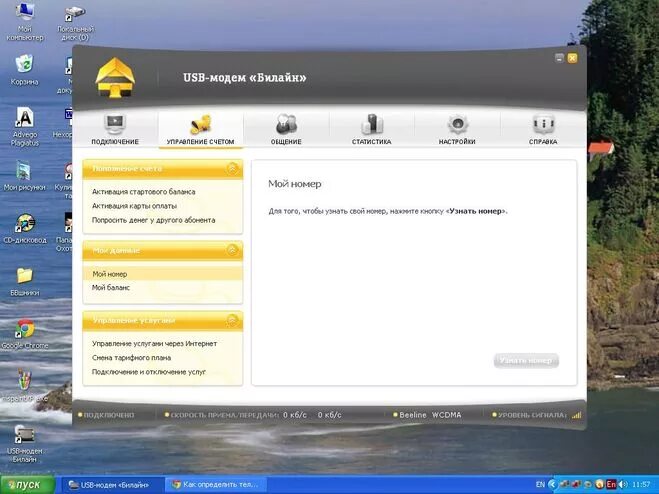The width and height of the screenshot is (659, 494).
Task: Open the Справка tab
Action: pos(543,129)
